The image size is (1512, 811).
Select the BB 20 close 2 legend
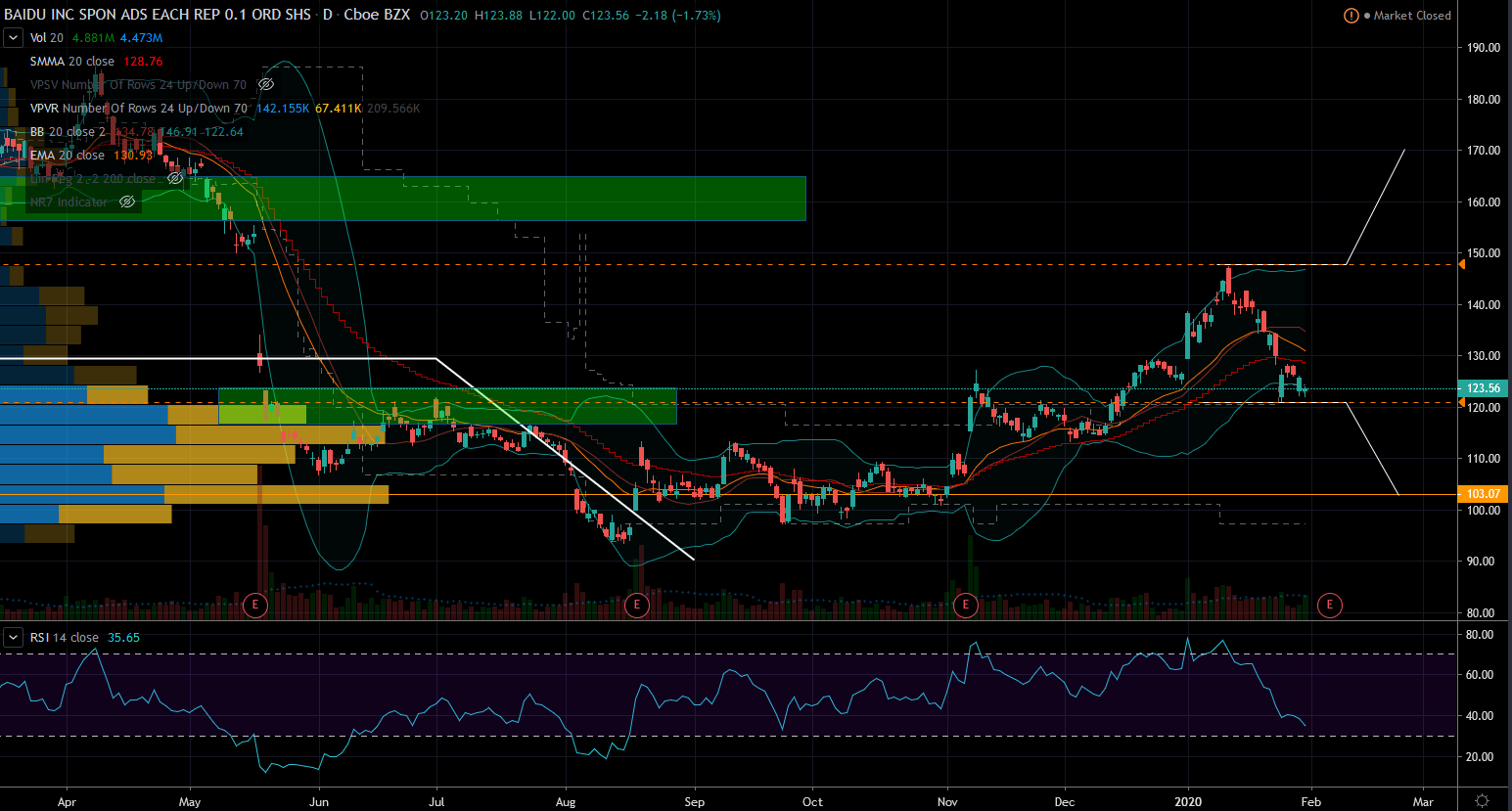point(68,132)
